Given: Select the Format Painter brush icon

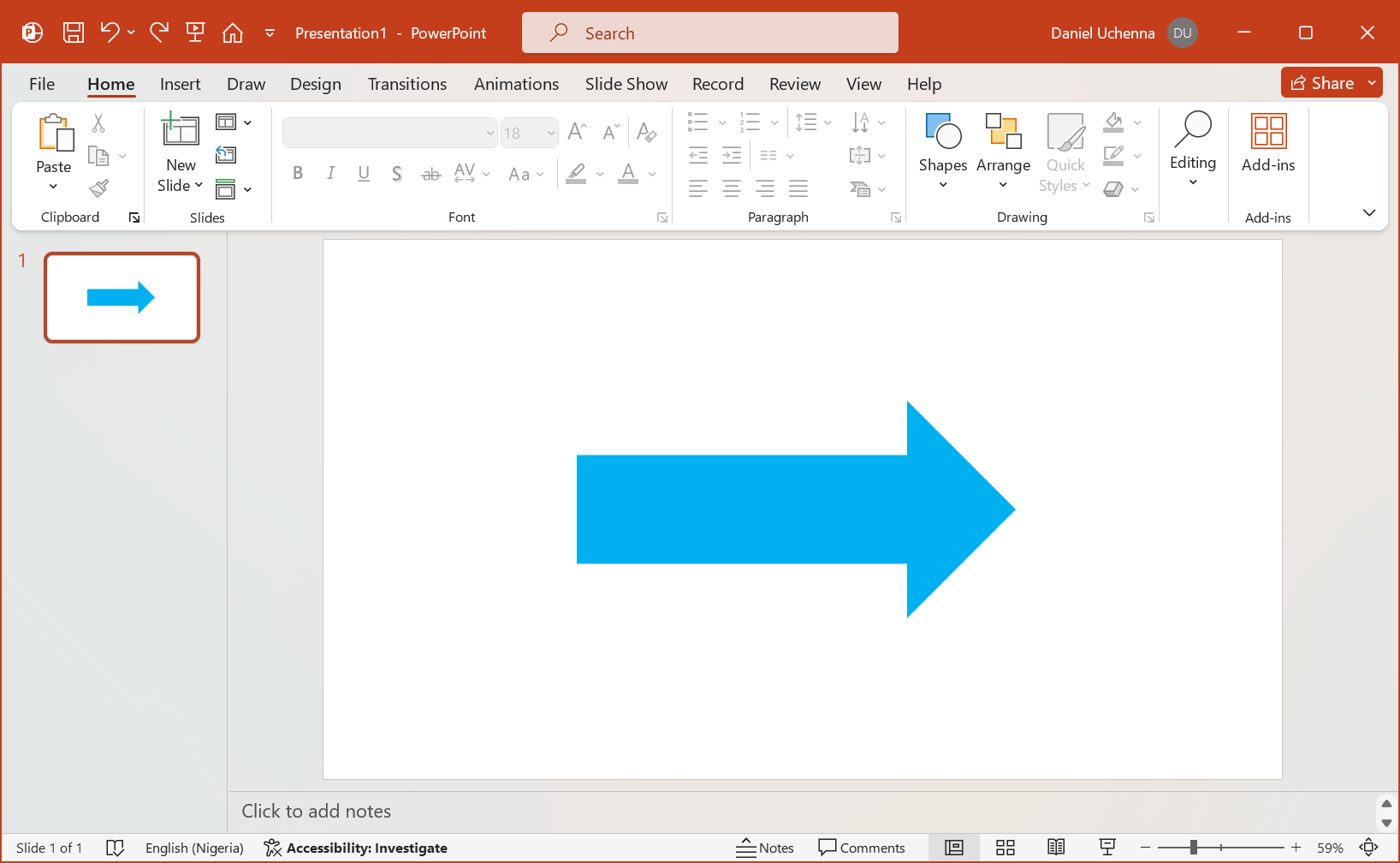Looking at the screenshot, I should tap(99, 188).
